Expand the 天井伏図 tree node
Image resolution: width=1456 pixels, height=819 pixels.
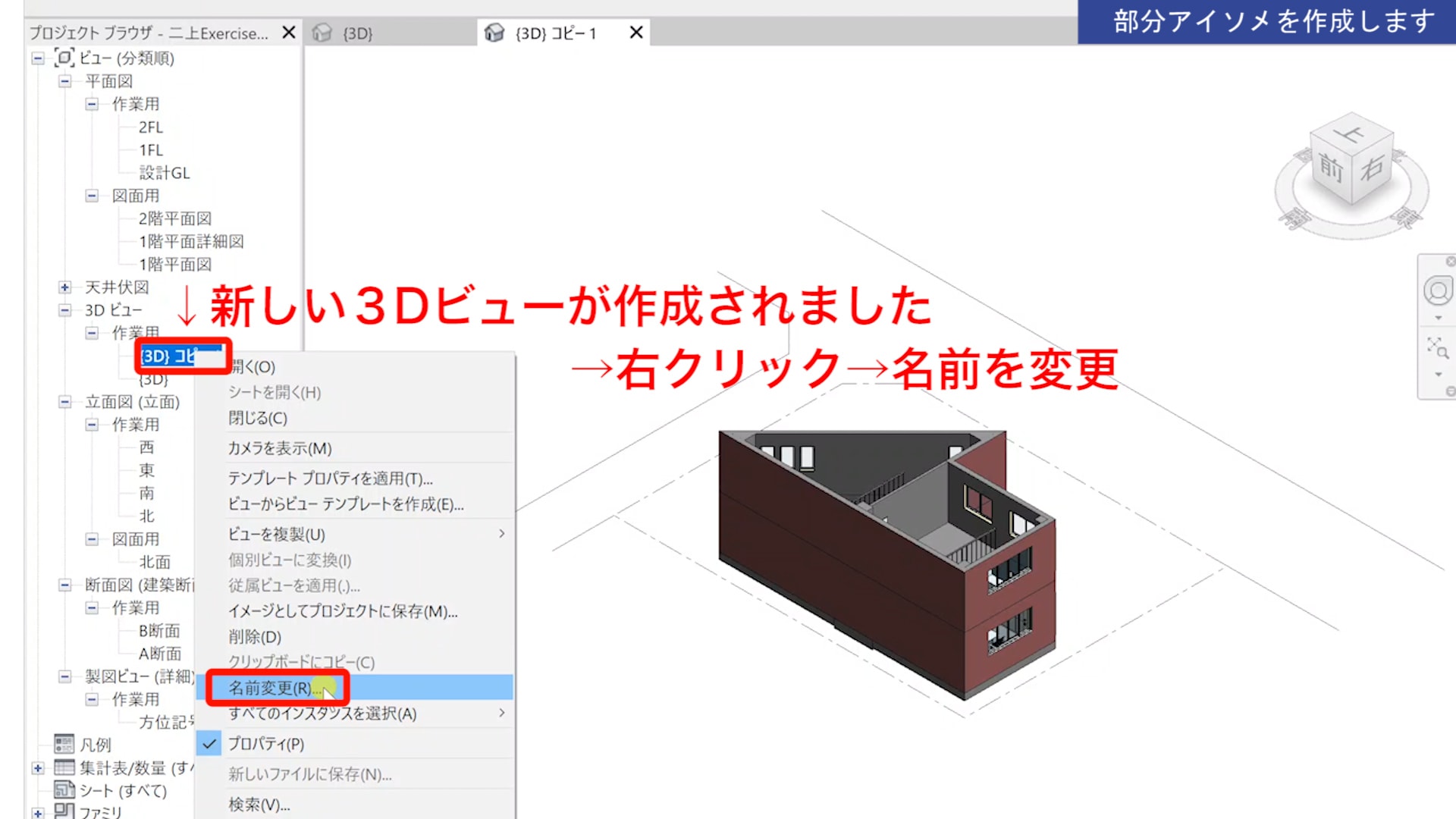click(65, 287)
